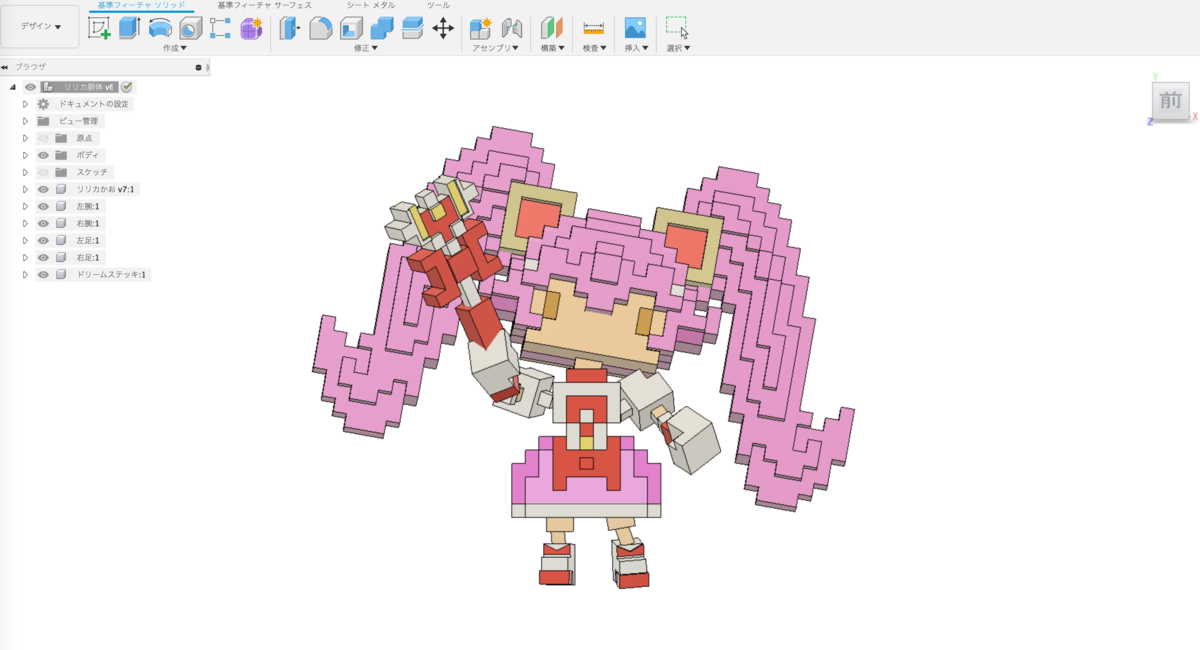
Task: Click the folder icon of ビュー管理
Action: click(x=43, y=121)
